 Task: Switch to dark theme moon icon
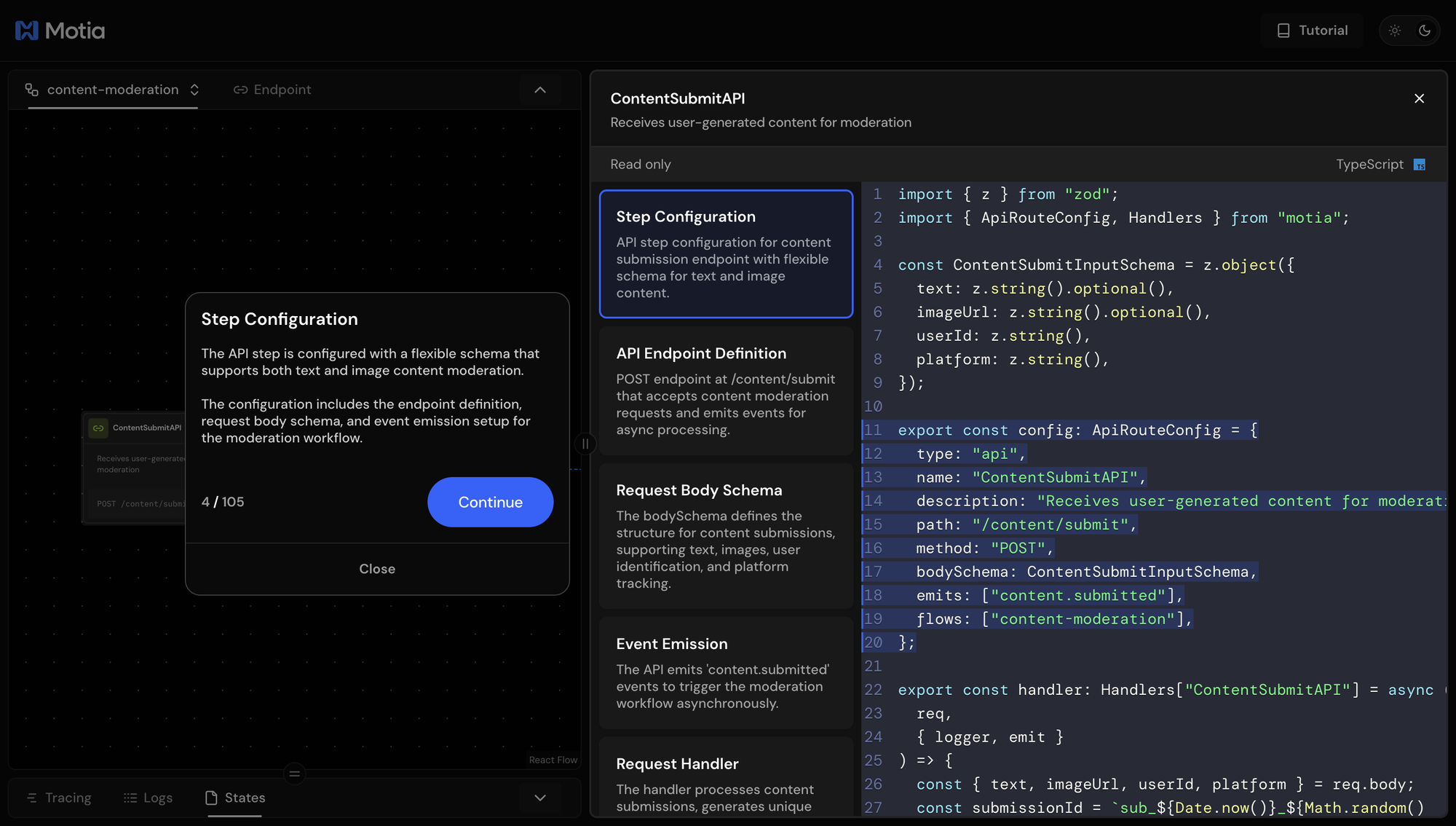coord(1425,31)
